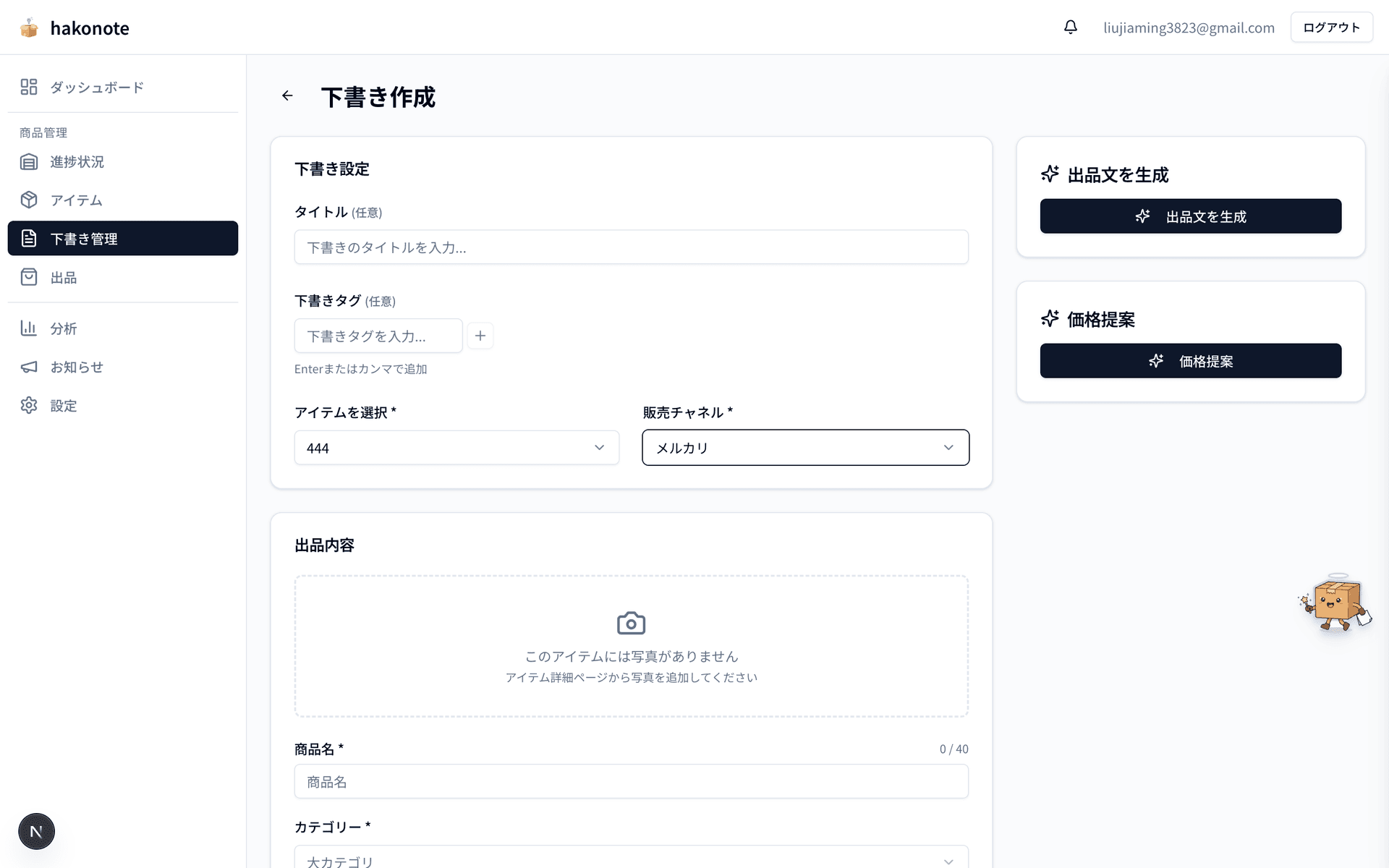This screenshot has width=1389, height=868.
Task: Open the 分析 panel
Action: click(x=63, y=328)
